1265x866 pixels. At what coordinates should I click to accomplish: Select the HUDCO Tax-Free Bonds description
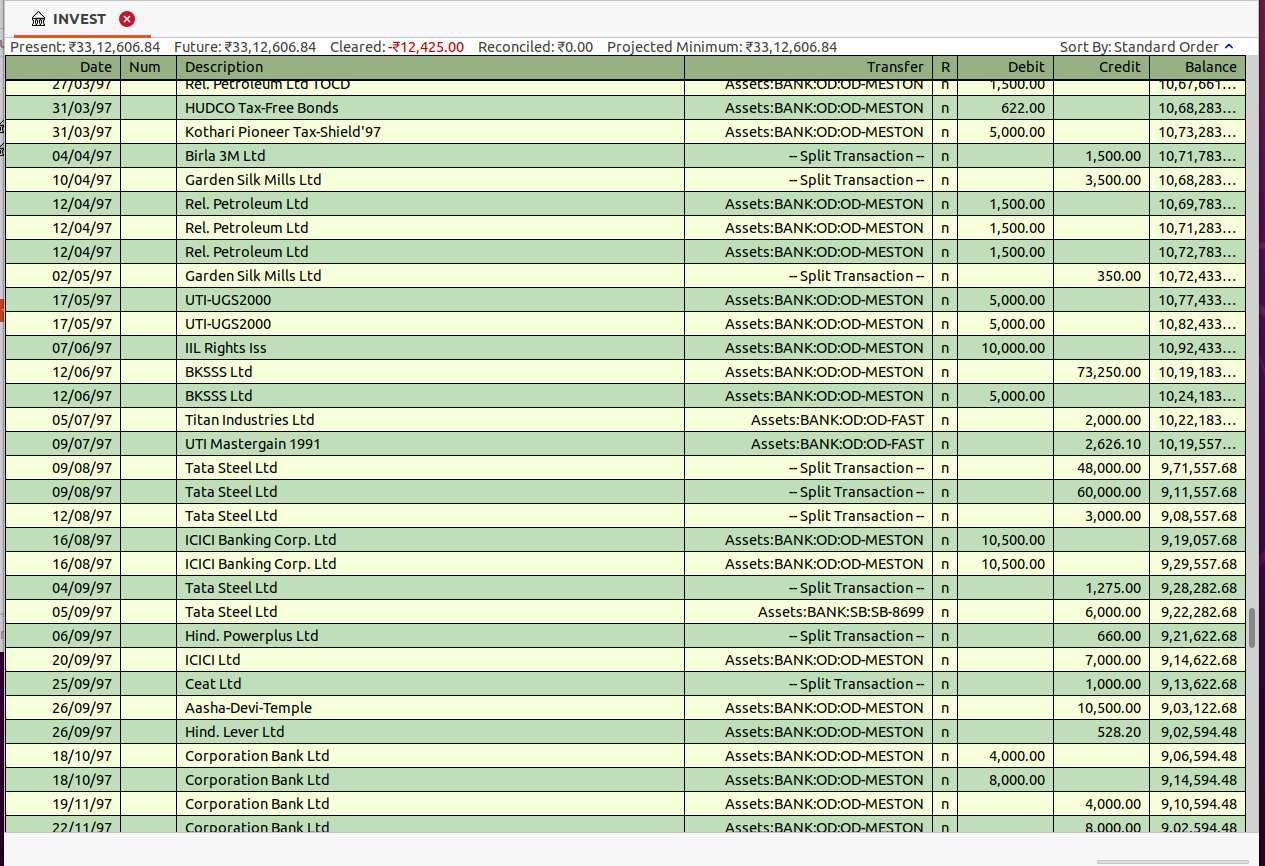point(262,108)
